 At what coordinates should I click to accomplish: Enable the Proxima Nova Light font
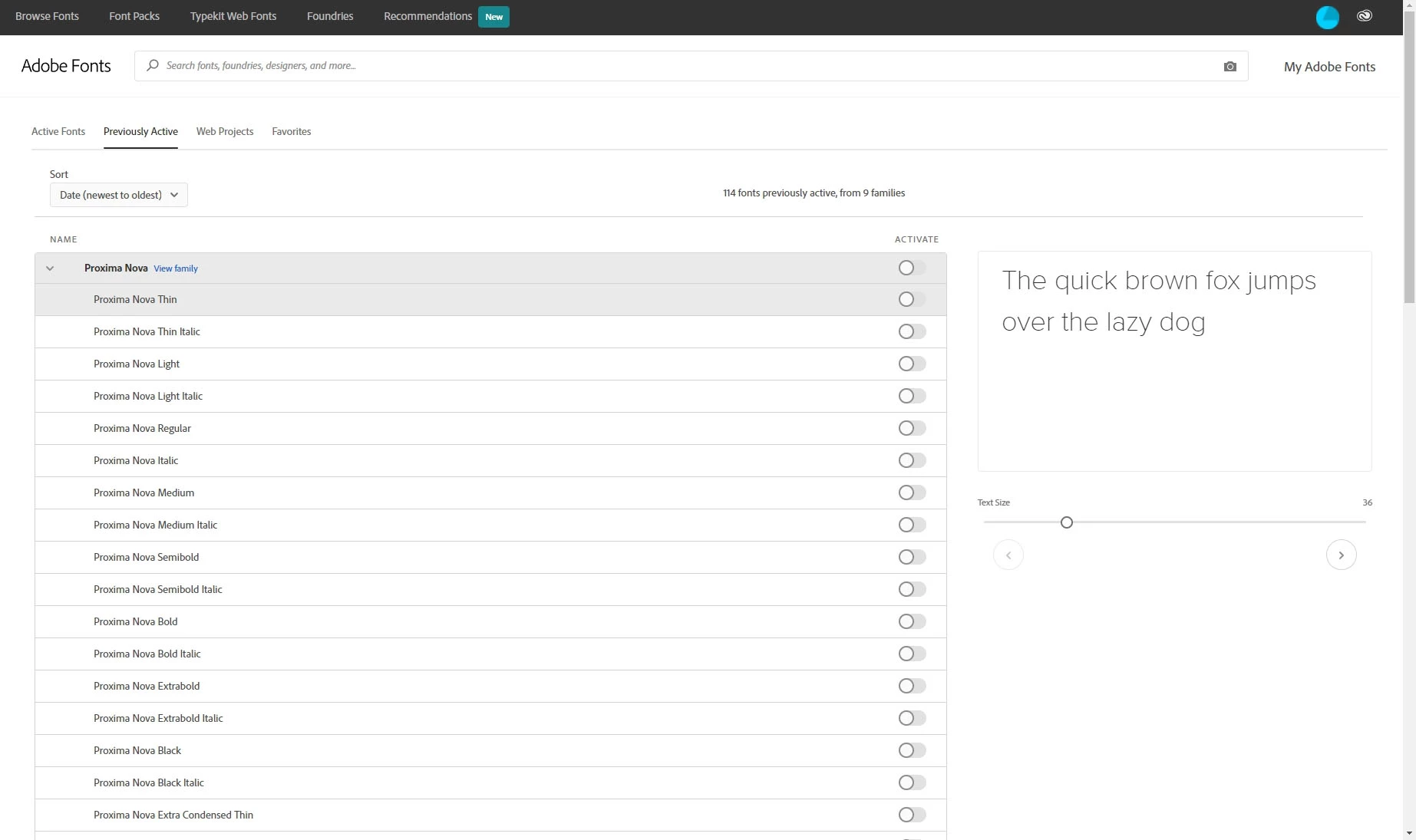(912, 364)
